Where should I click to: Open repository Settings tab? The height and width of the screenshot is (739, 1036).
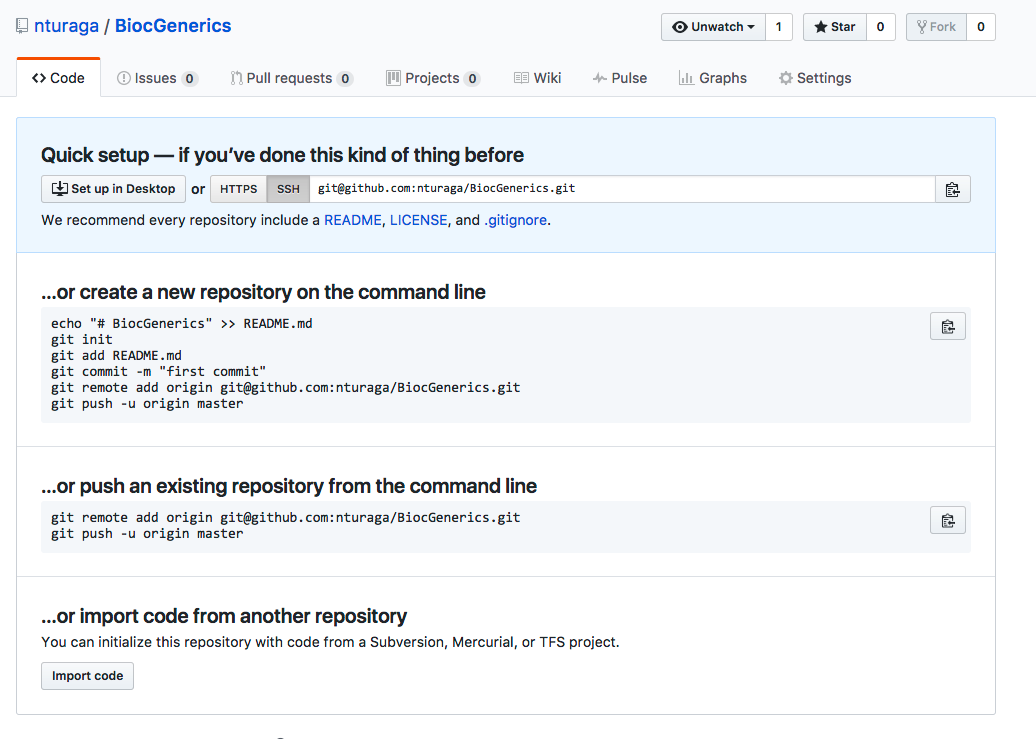(x=815, y=78)
